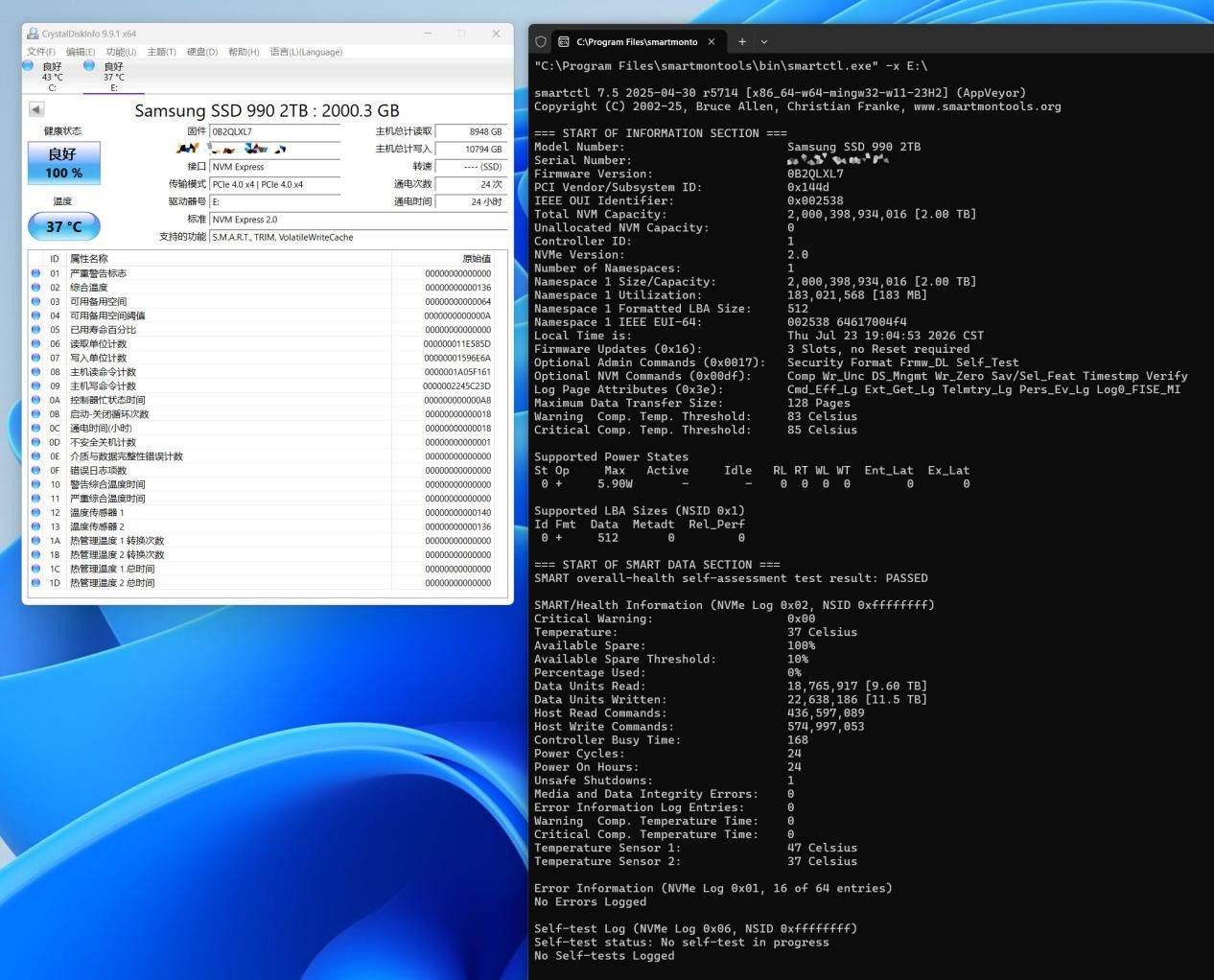Image resolution: width=1214 pixels, height=980 pixels.
Task: Click status dot for 11 严重综合温度时间
Action: coord(36,499)
